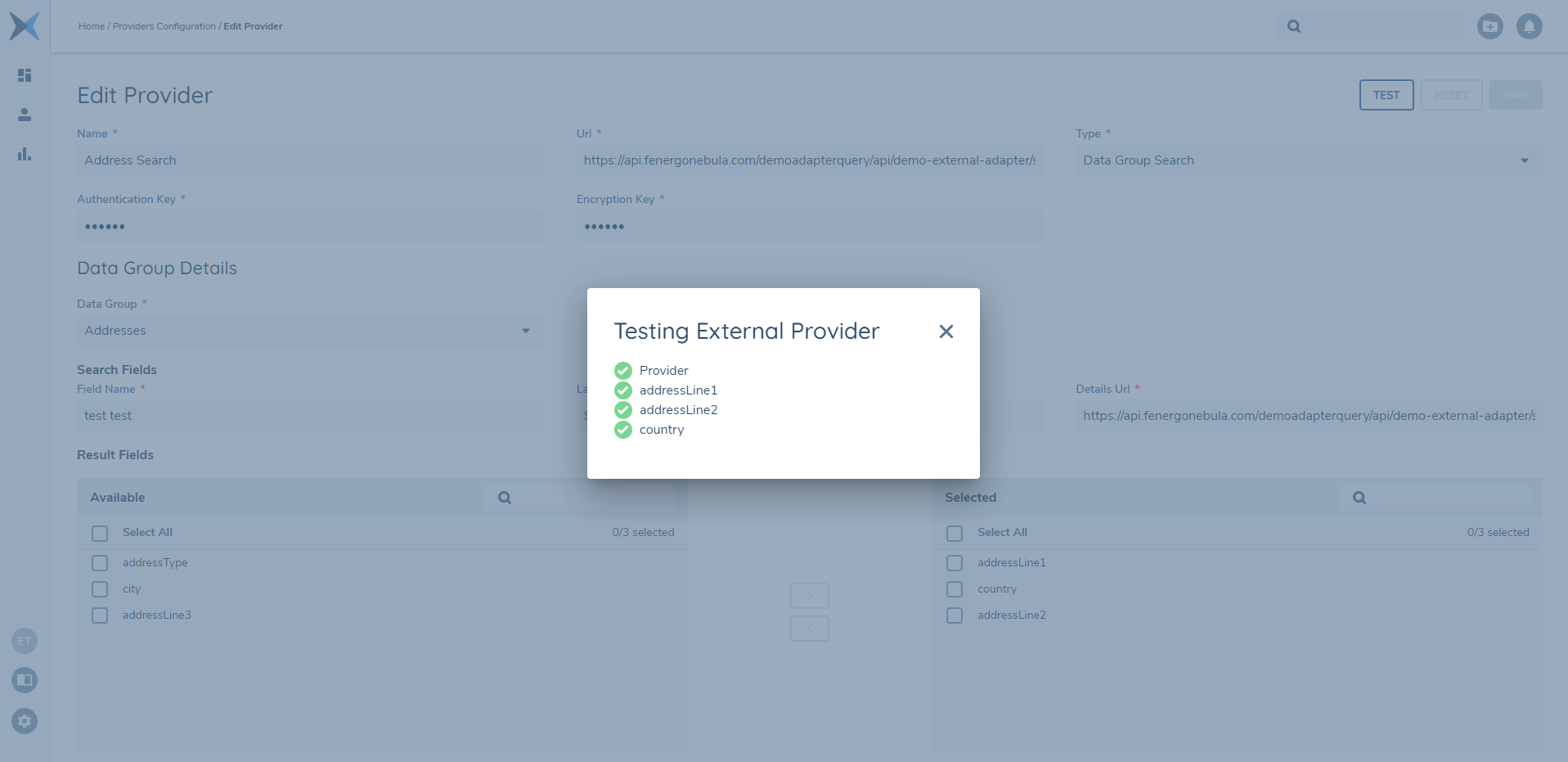This screenshot has width=1568, height=762.
Task: Click the settings gear in the sidebar
Action: pos(24,722)
